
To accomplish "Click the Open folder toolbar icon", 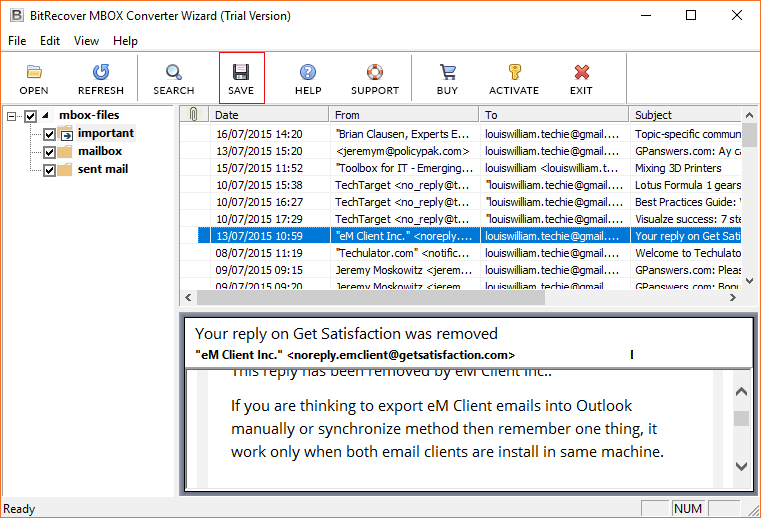I will click(34, 72).
